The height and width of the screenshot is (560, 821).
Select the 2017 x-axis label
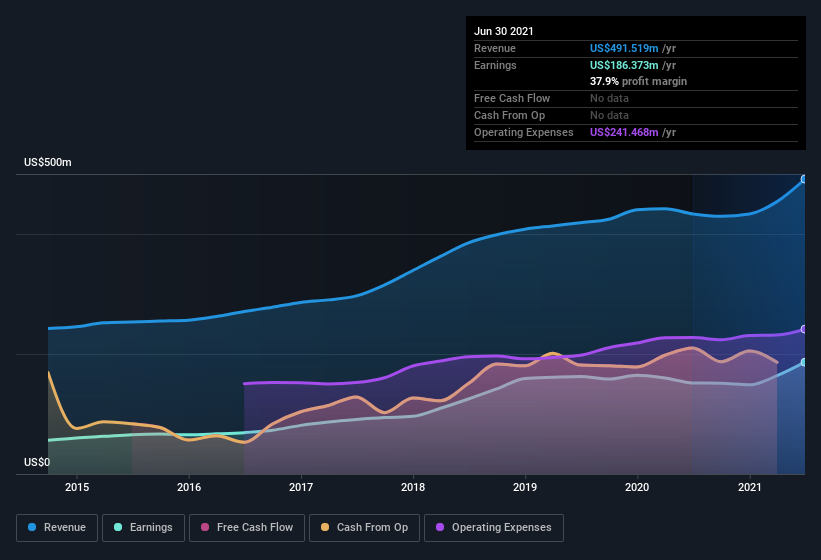point(301,487)
